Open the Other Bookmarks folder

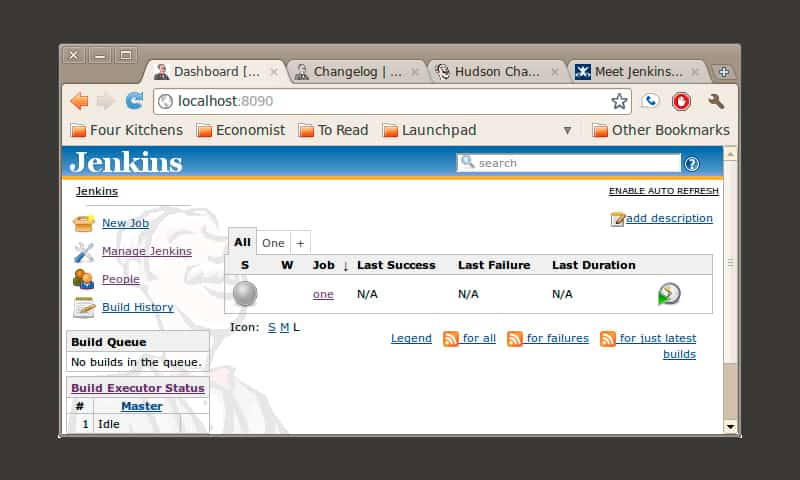[661, 130]
